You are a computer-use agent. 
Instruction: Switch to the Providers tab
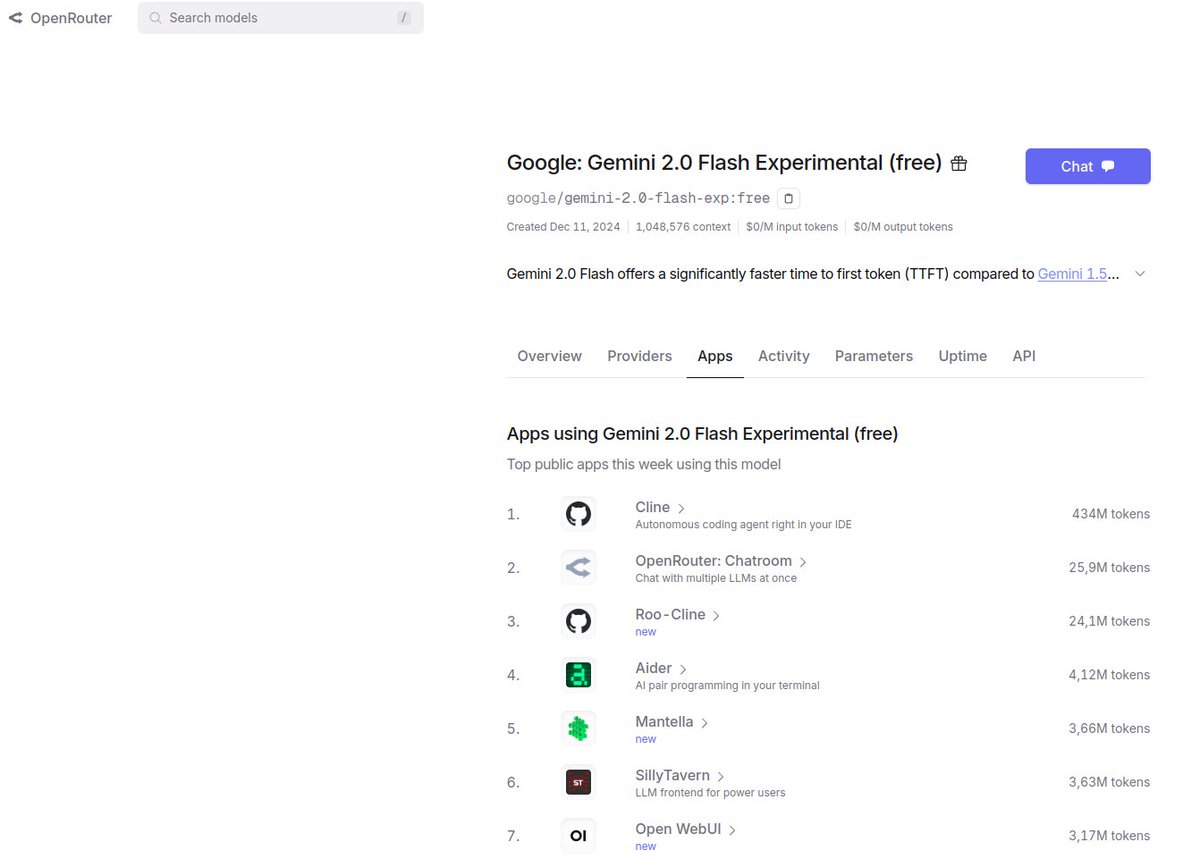click(639, 356)
